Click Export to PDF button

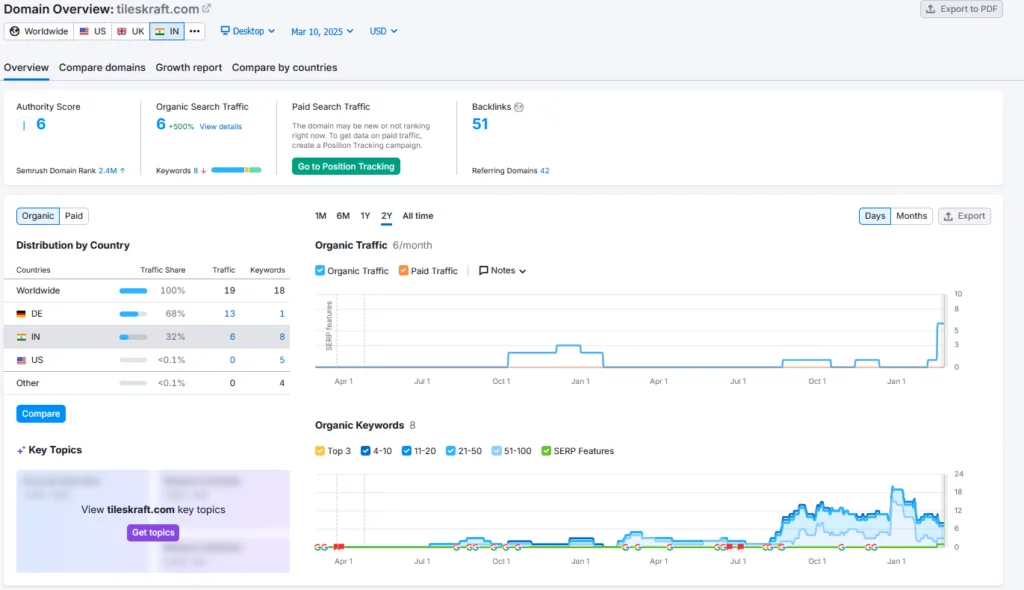click(x=961, y=9)
